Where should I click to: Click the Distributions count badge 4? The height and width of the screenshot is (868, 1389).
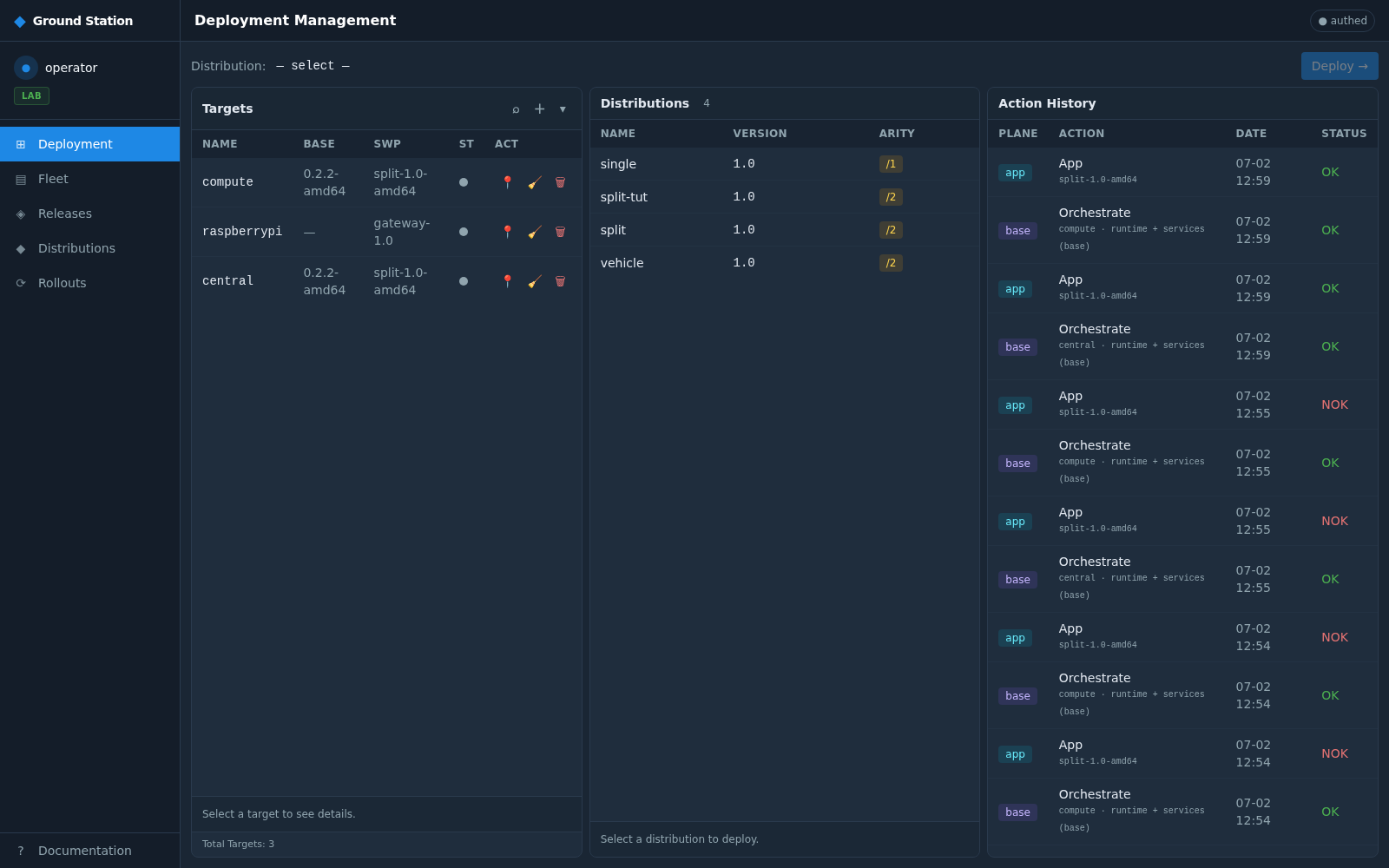[707, 103]
